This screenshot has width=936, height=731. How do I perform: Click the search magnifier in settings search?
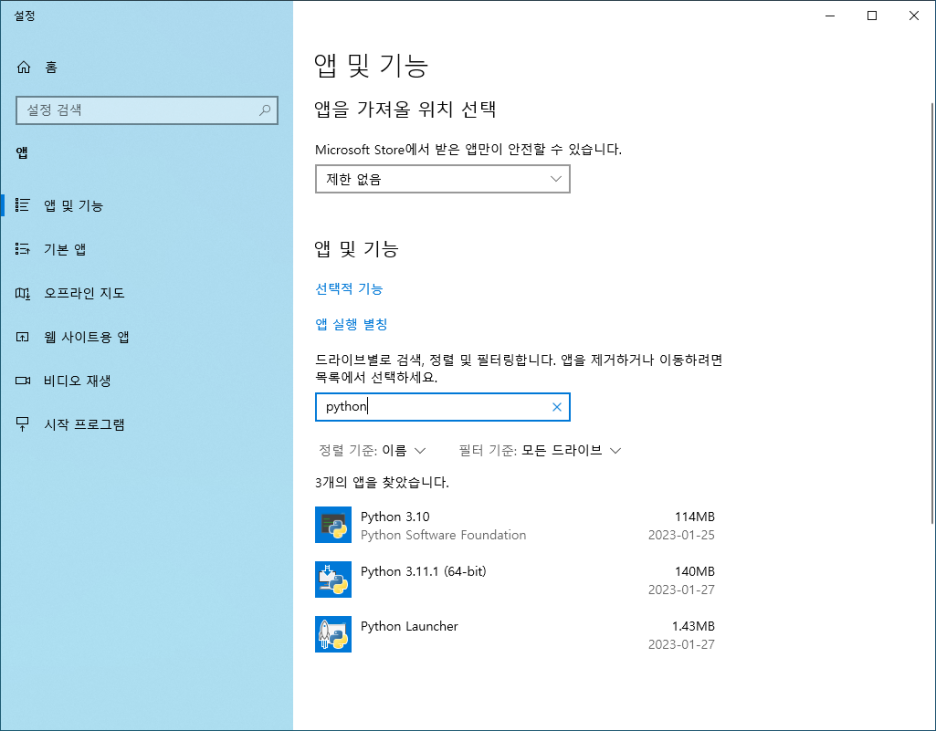(264, 110)
